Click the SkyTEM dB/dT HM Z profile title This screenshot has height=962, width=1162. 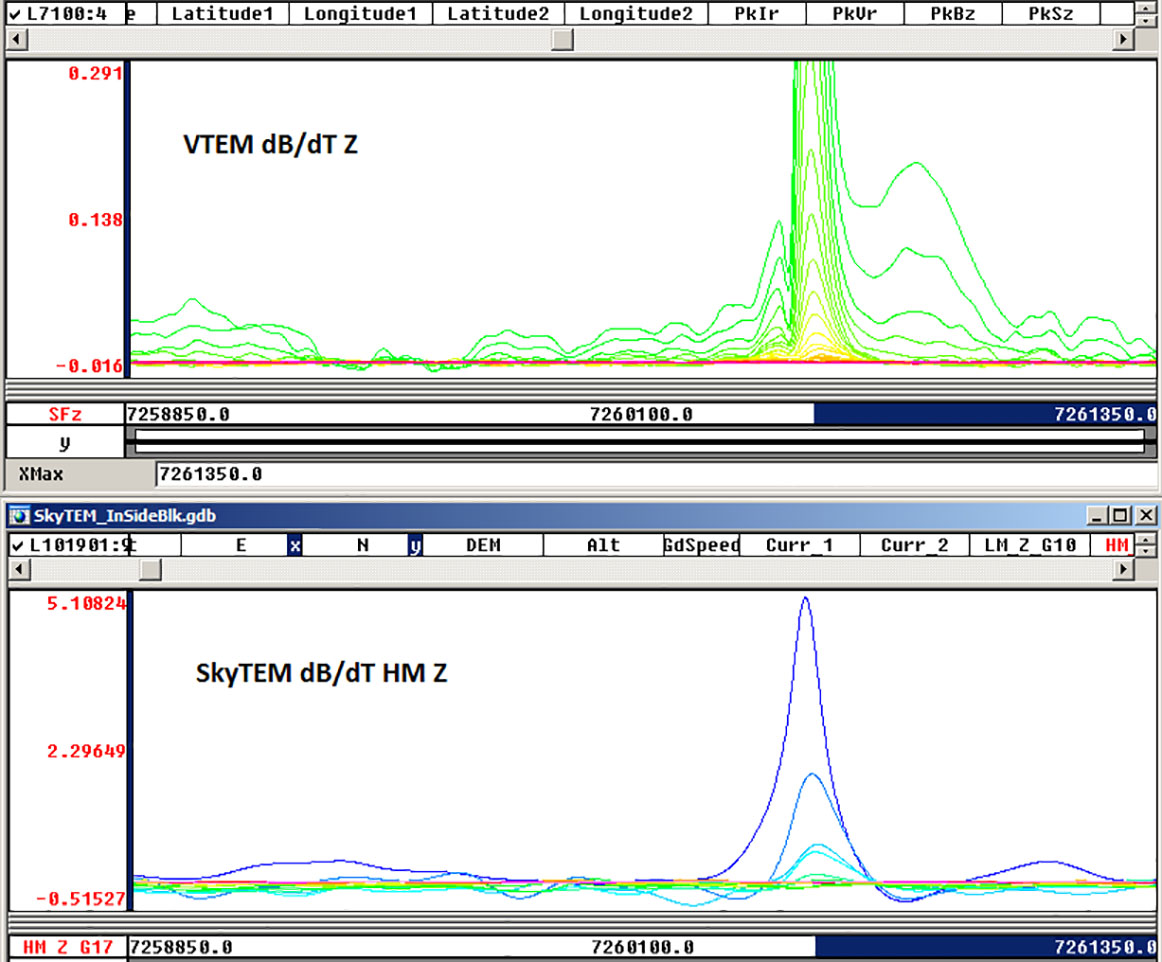(x=322, y=673)
